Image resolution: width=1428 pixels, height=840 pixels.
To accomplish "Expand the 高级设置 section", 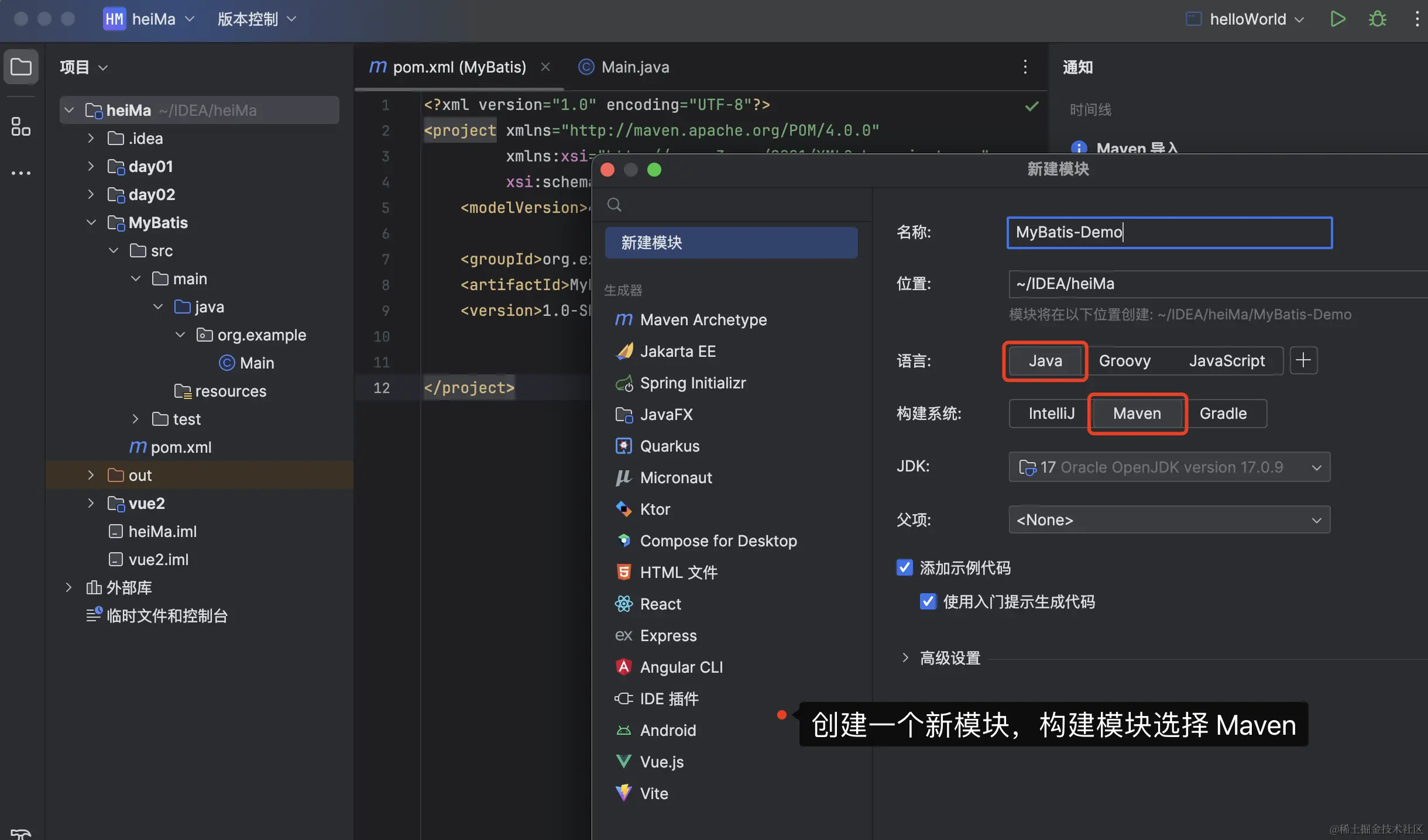I will click(905, 657).
